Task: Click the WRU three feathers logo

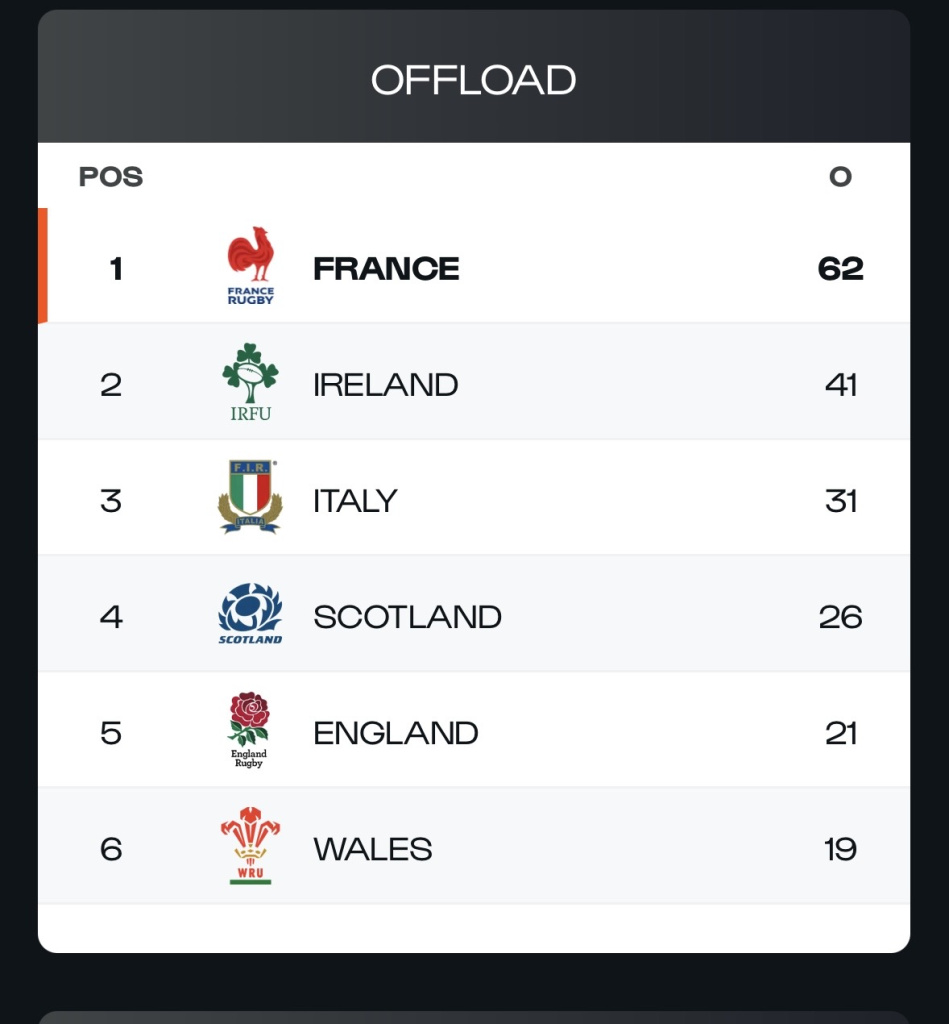Action: coord(250,847)
